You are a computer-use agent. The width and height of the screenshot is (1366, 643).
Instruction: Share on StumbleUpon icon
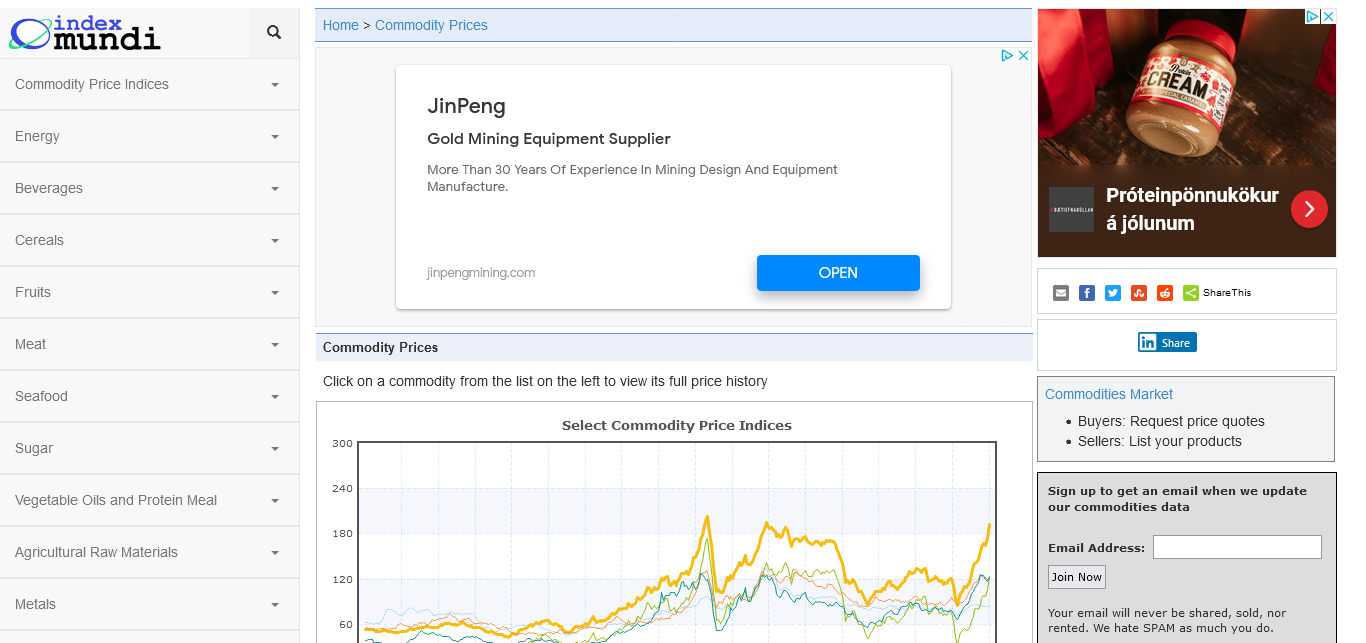pyautogui.click(x=1139, y=293)
